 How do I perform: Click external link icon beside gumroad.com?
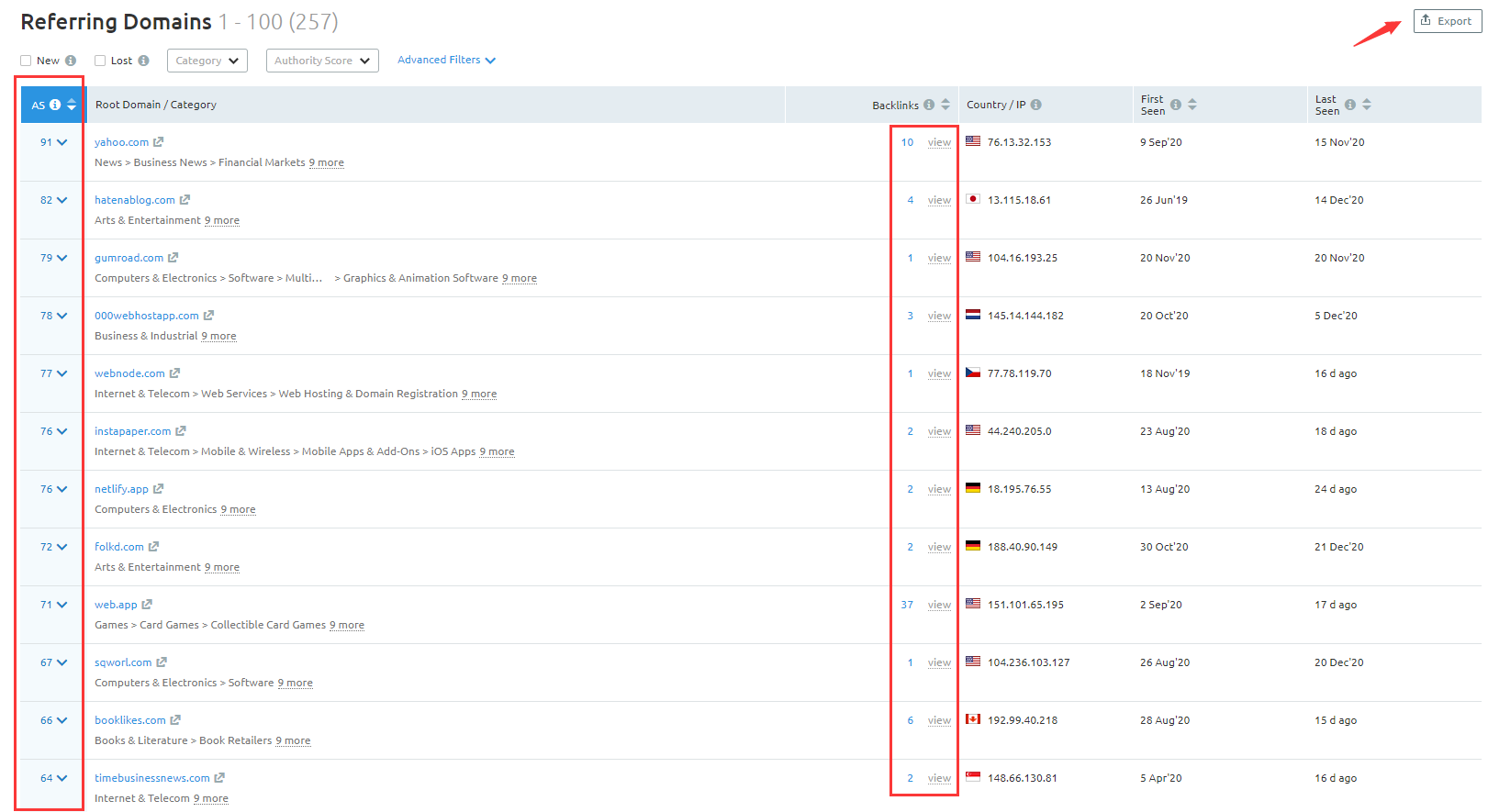pos(173,258)
